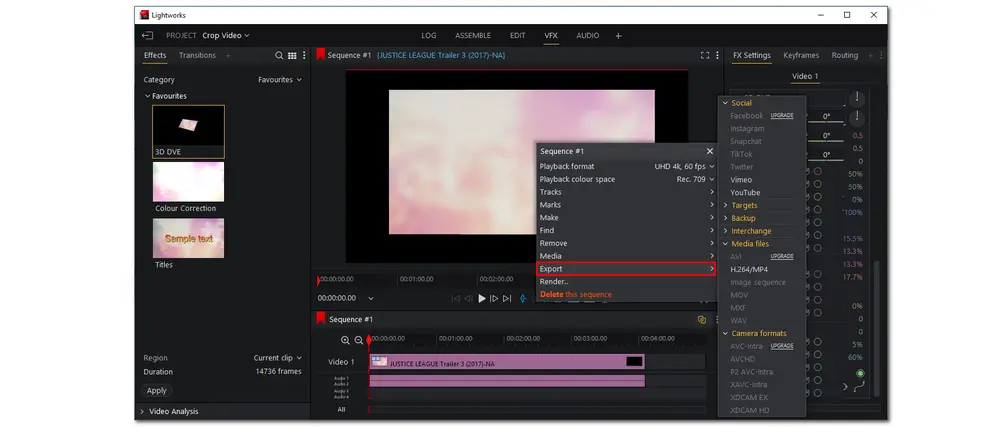Zoom out on the timeline
The image size is (1000, 430).
(x=359, y=341)
